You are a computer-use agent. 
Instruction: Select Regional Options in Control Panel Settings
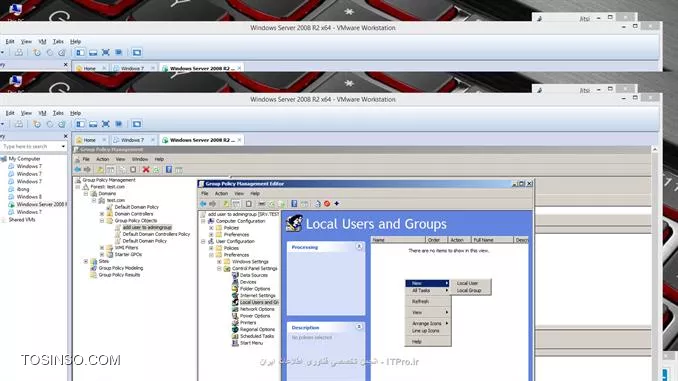[257, 330]
